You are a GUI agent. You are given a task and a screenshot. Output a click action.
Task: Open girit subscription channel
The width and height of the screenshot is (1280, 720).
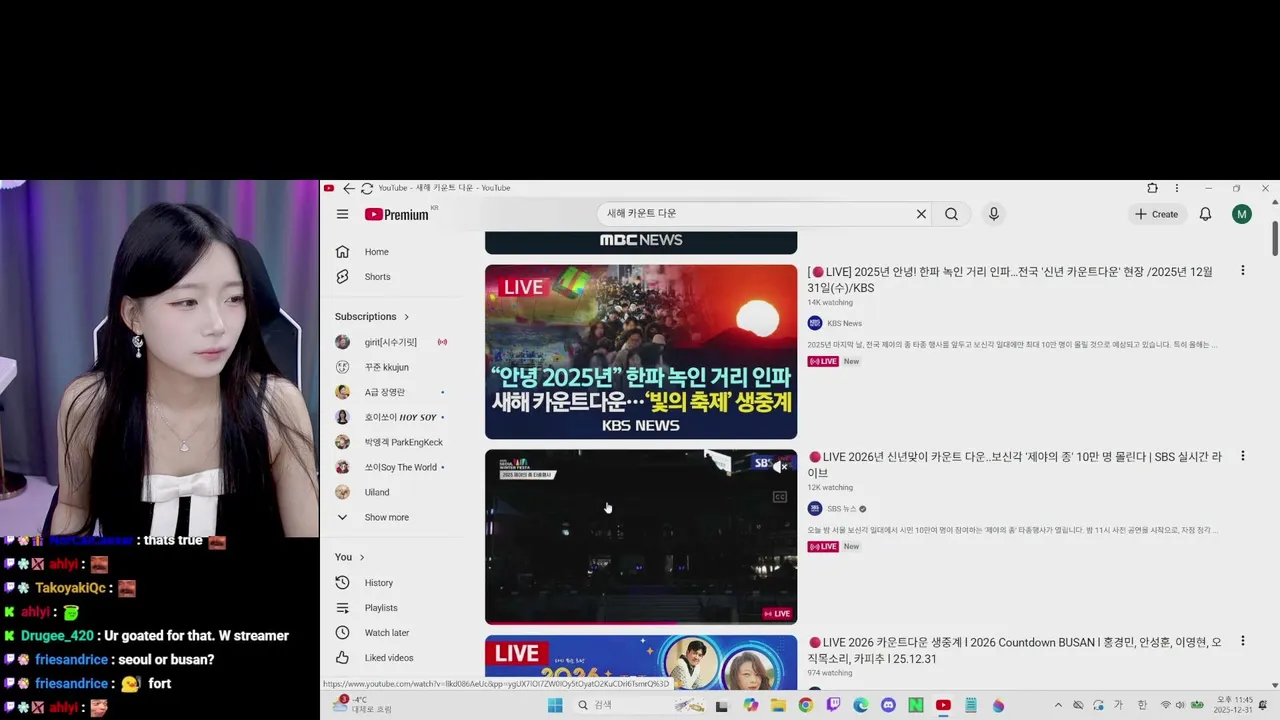(x=390, y=342)
